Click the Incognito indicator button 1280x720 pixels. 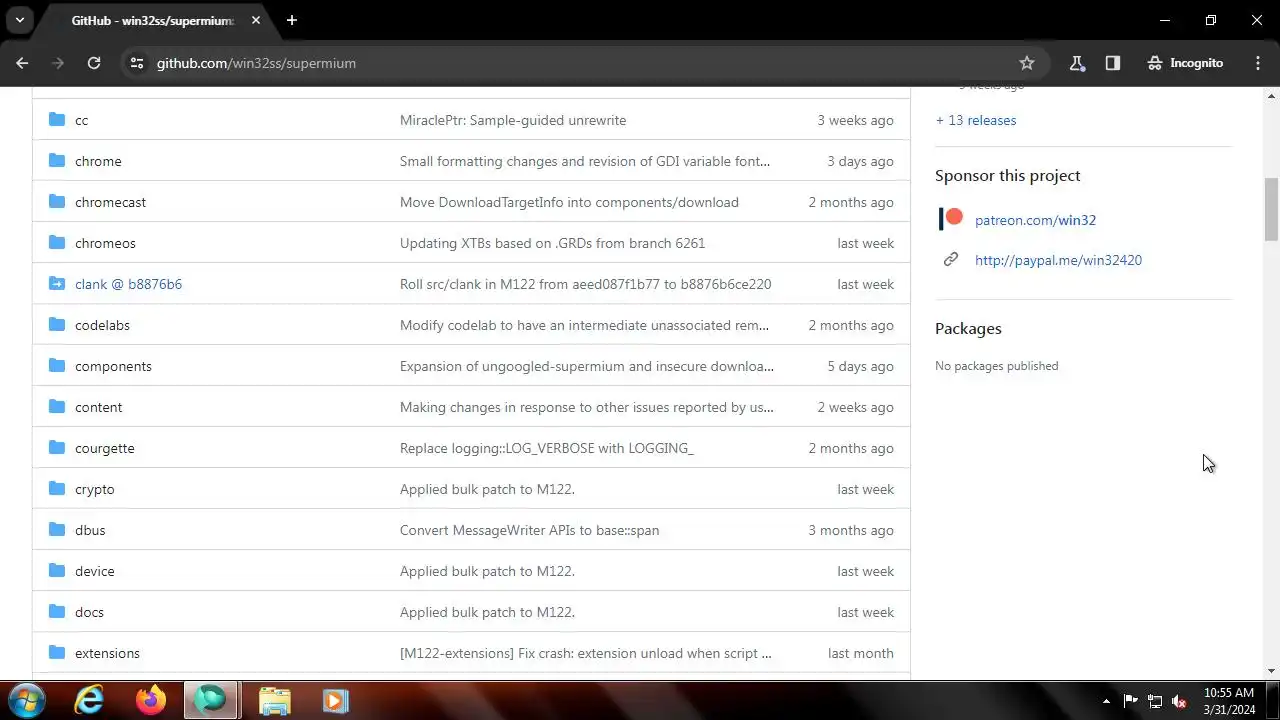point(1186,63)
